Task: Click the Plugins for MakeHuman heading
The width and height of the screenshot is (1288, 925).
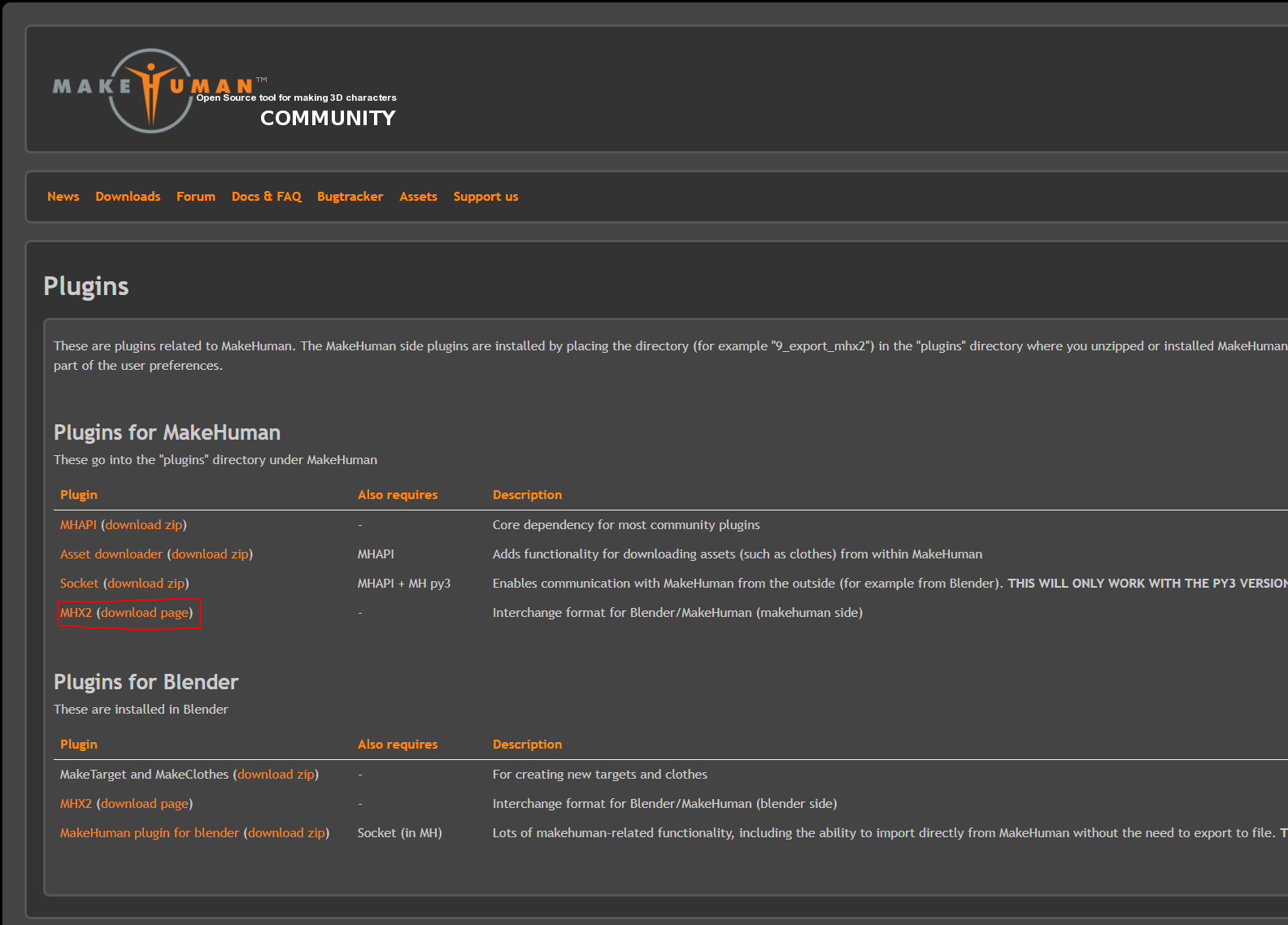Action: tap(167, 432)
